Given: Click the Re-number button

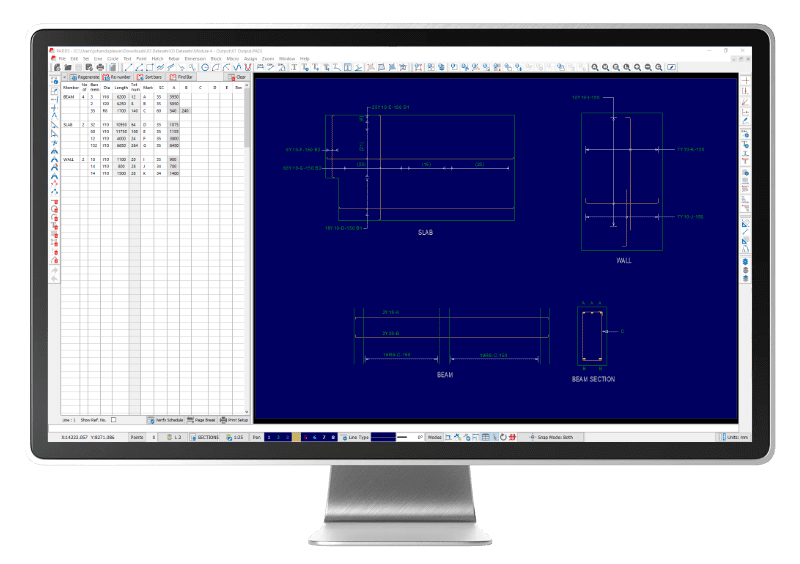Looking at the screenshot, I should 118,76.
